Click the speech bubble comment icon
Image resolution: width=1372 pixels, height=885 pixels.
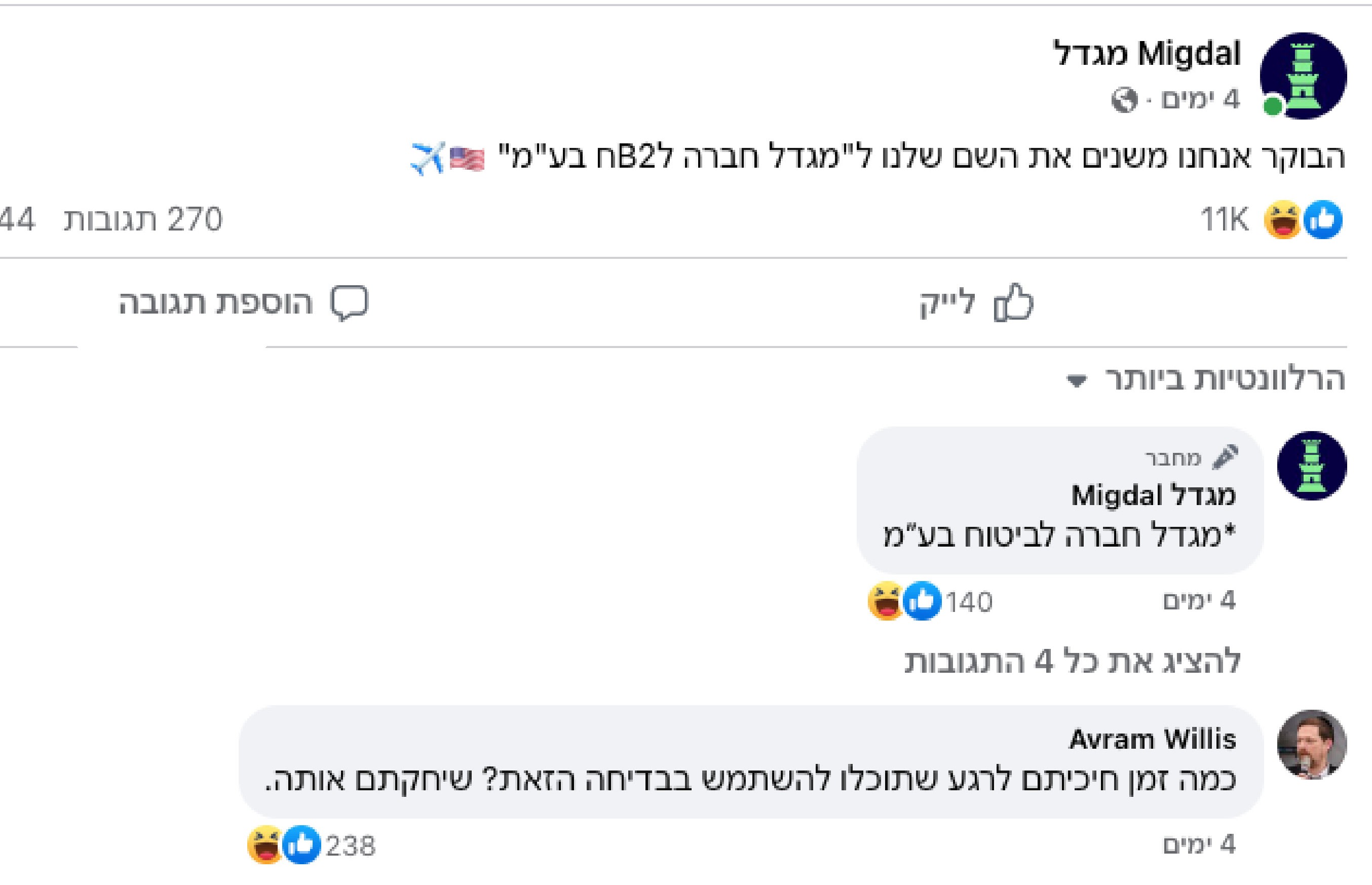click(349, 302)
